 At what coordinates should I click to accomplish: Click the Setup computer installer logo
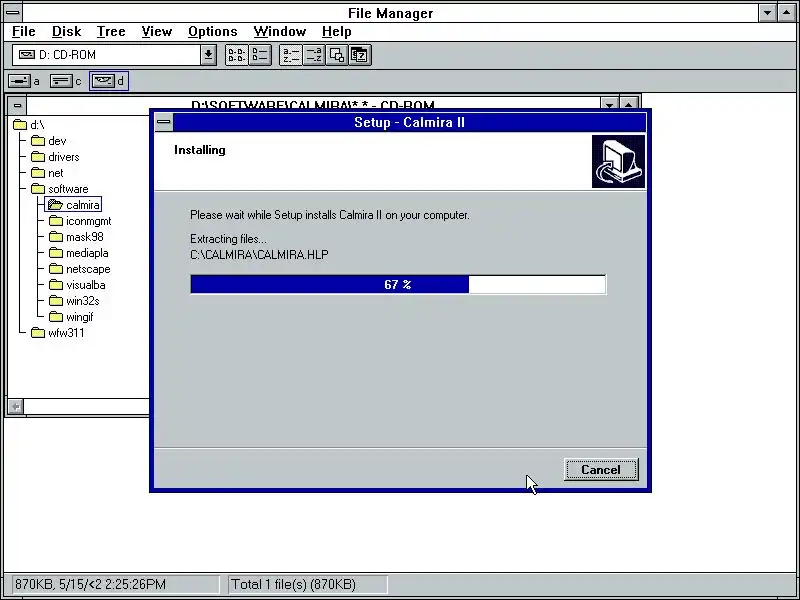click(618, 161)
